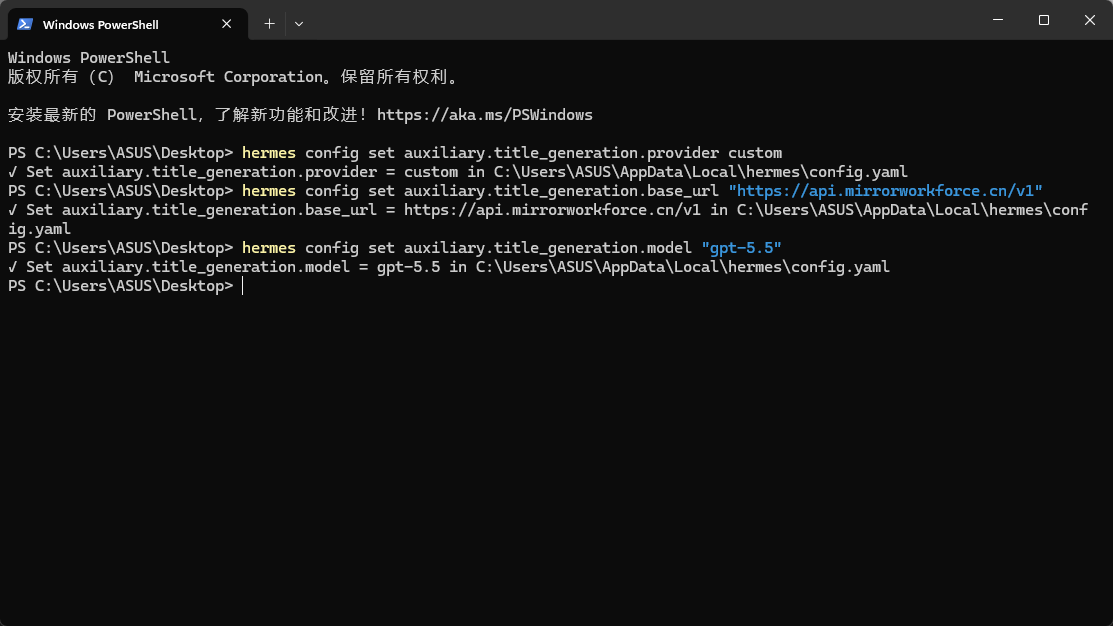The image size is (1113, 626).
Task: Click the 'Windows PowerShell' header line
Action: [89, 57]
